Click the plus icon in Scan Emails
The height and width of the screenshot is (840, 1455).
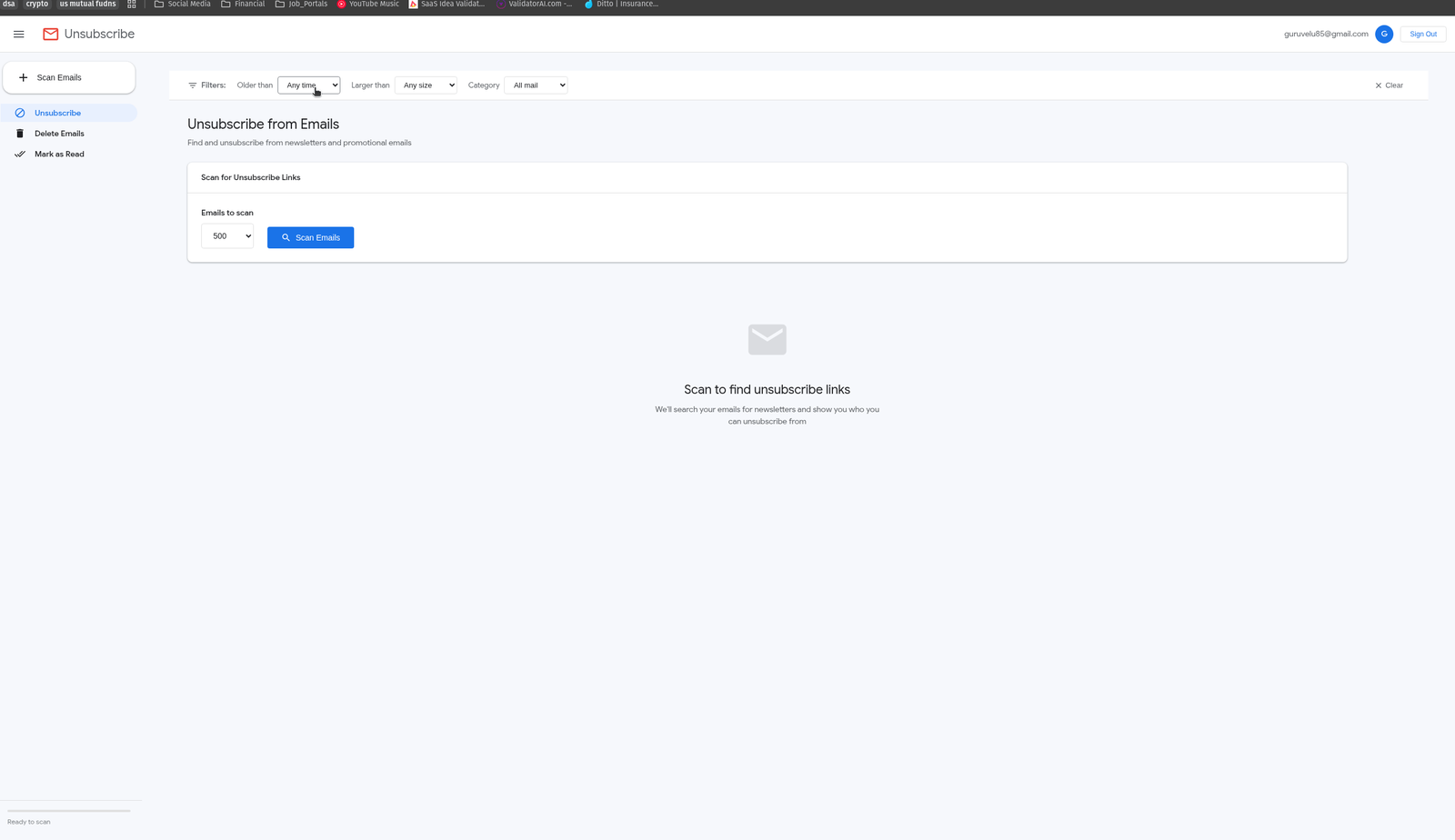[x=24, y=77]
